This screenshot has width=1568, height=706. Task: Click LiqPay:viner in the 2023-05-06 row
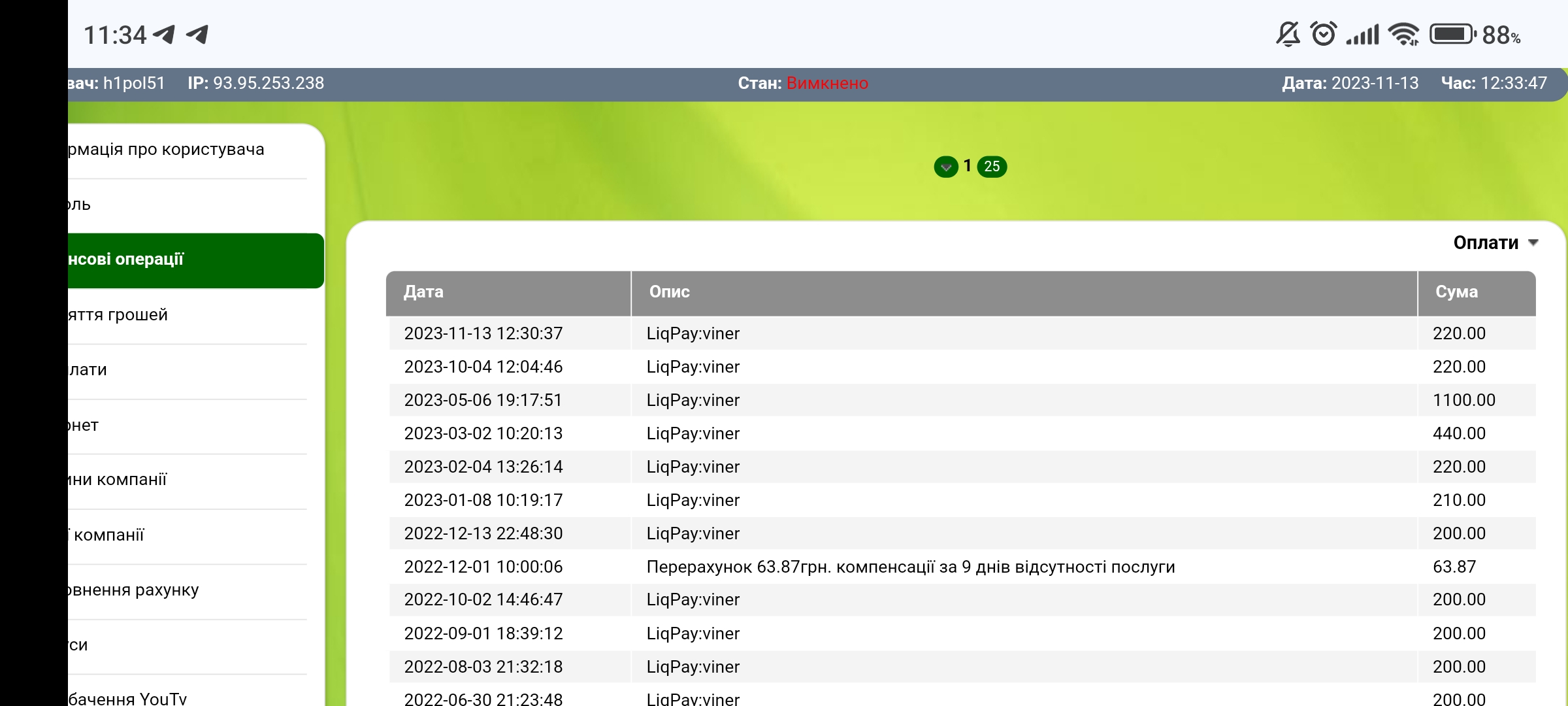[693, 400]
